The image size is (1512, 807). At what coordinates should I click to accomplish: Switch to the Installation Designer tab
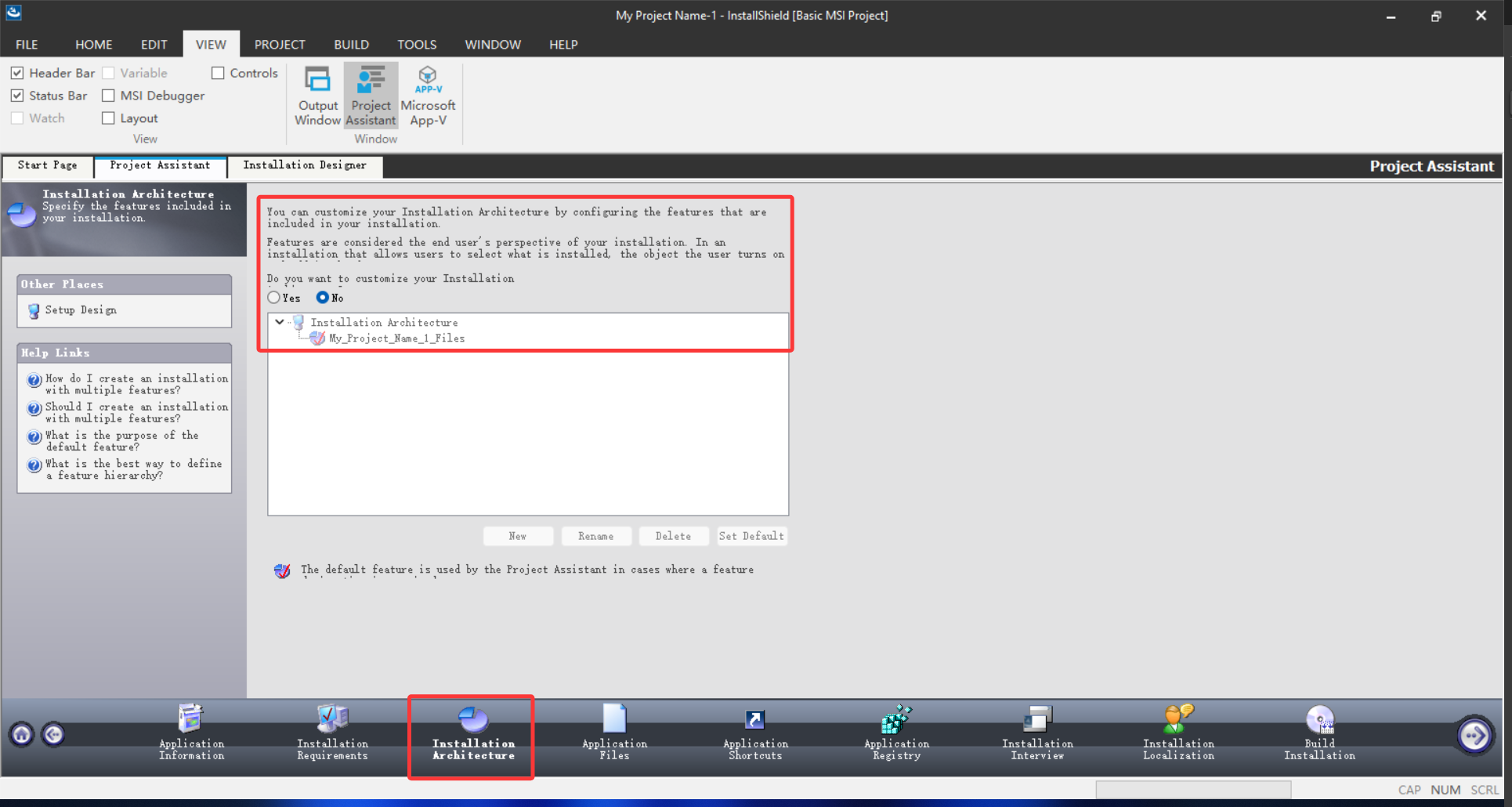tap(305, 166)
